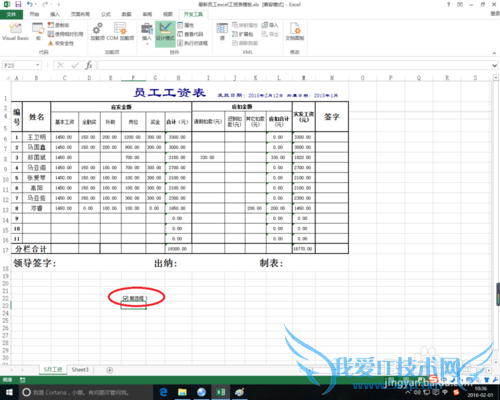Screen dimensions: 500x400
Task: Switch to the Sheet3 tab
Action: tap(80, 370)
